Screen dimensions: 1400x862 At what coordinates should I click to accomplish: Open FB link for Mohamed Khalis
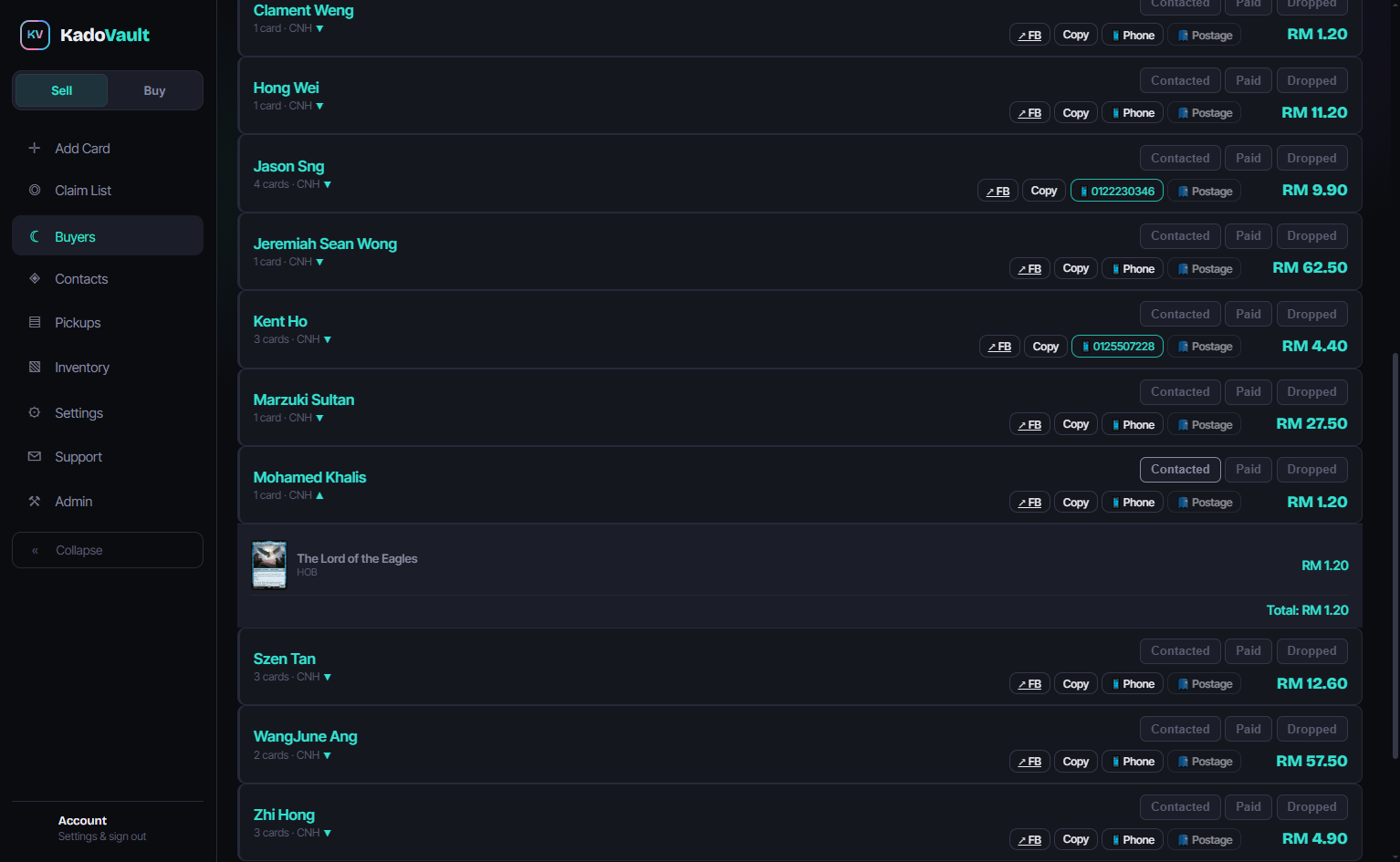(x=1029, y=503)
